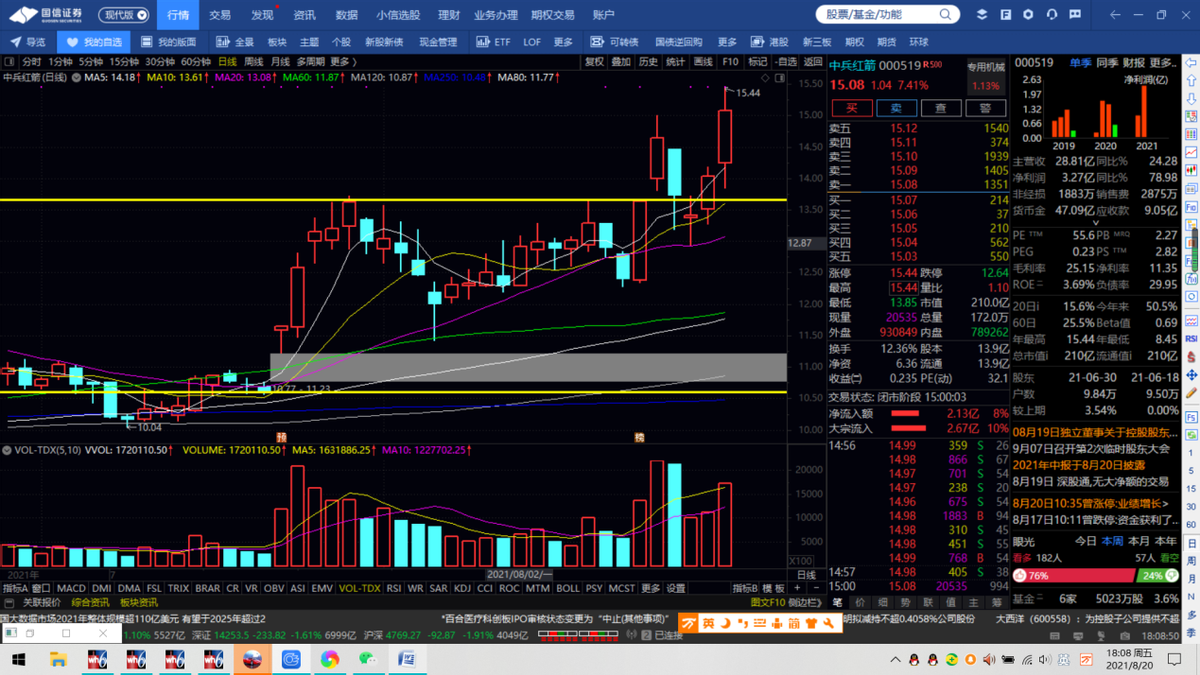Screen dimensions: 1200x675
Task: Switch to 综合资讯 tab
Action: pyautogui.click(x=90, y=603)
